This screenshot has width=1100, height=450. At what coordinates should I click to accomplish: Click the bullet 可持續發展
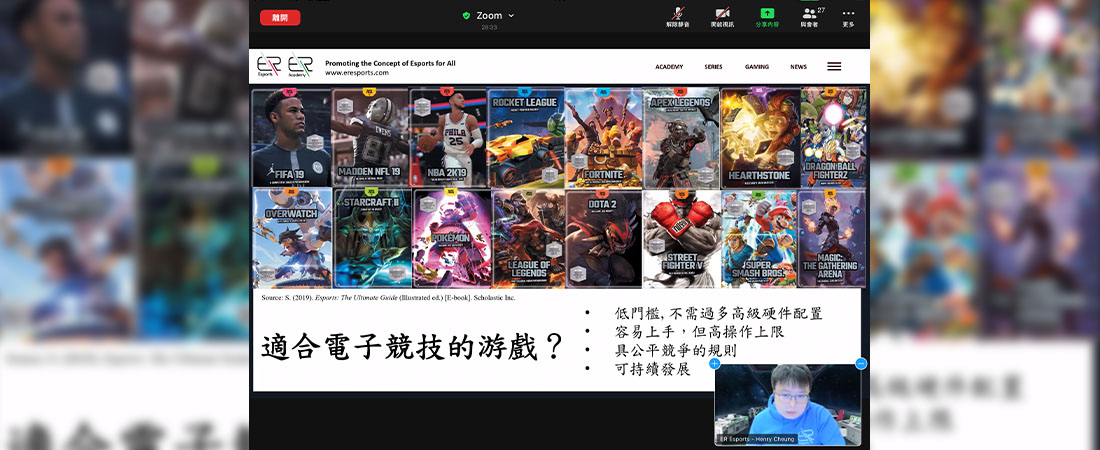(652, 368)
